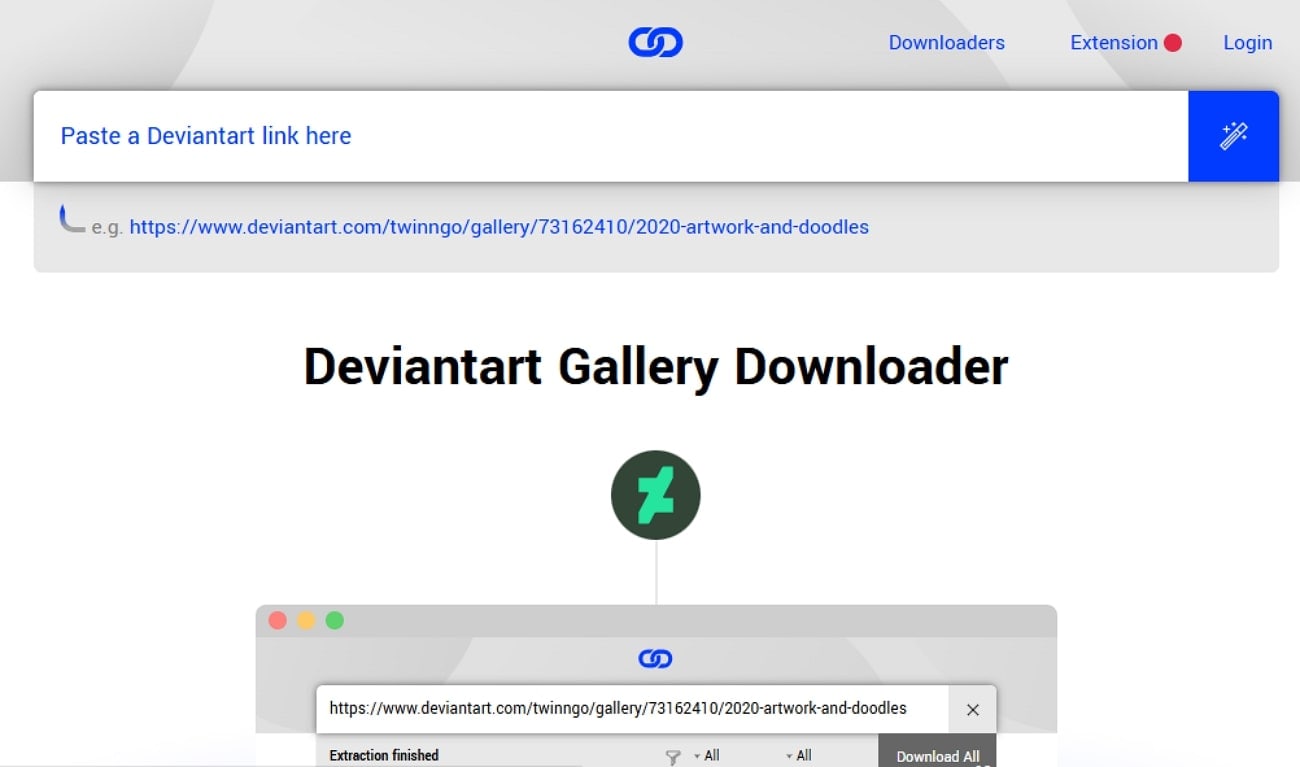Click the Extraction finished status text
1300x767 pixels.
383,755
